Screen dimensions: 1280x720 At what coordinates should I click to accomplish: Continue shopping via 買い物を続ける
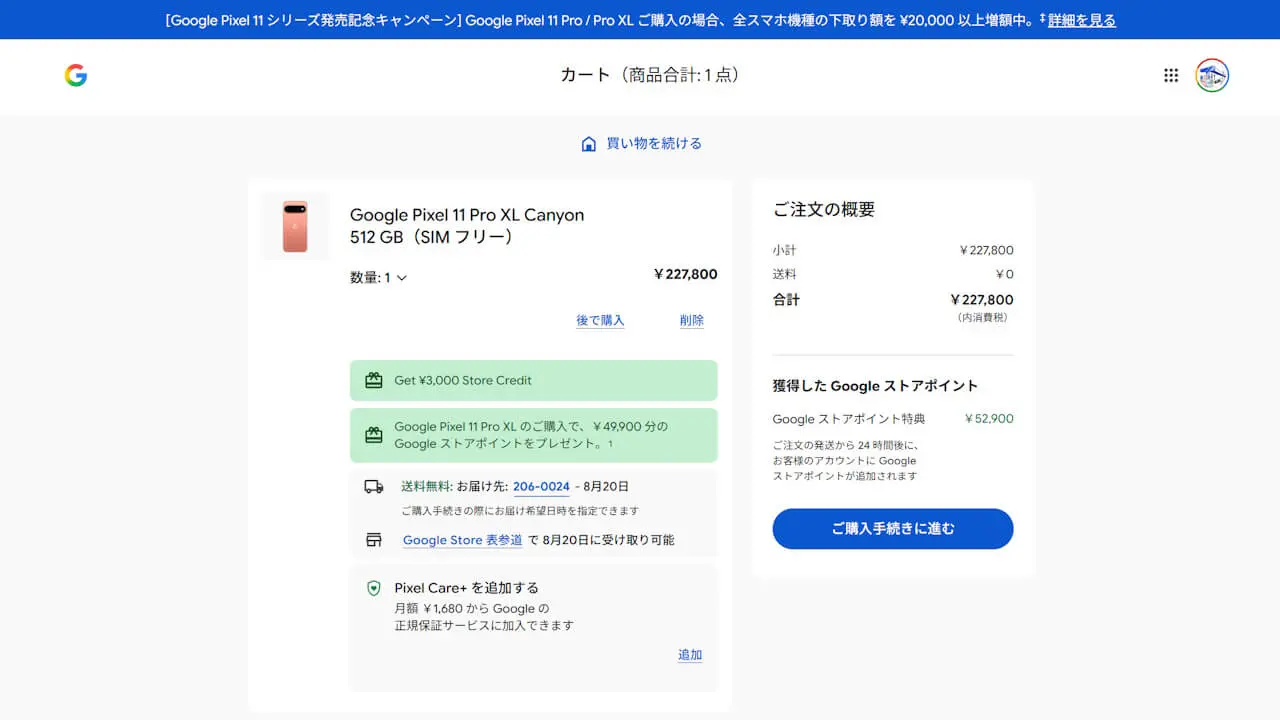point(654,144)
